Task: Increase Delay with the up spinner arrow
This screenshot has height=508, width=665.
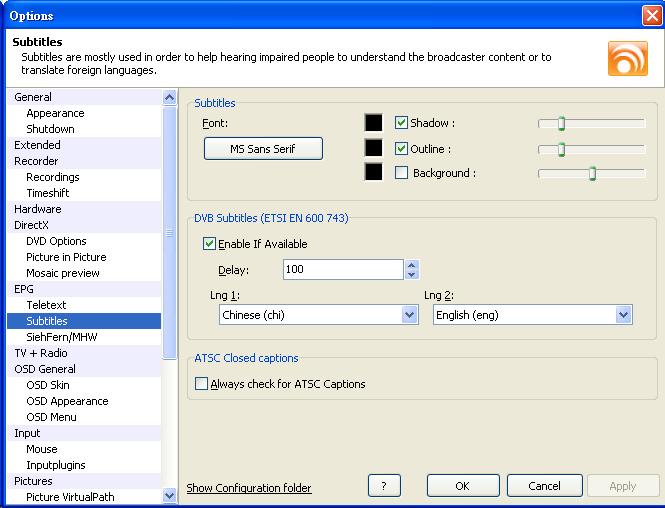Action: pyautogui.click(x=411, y=265)
